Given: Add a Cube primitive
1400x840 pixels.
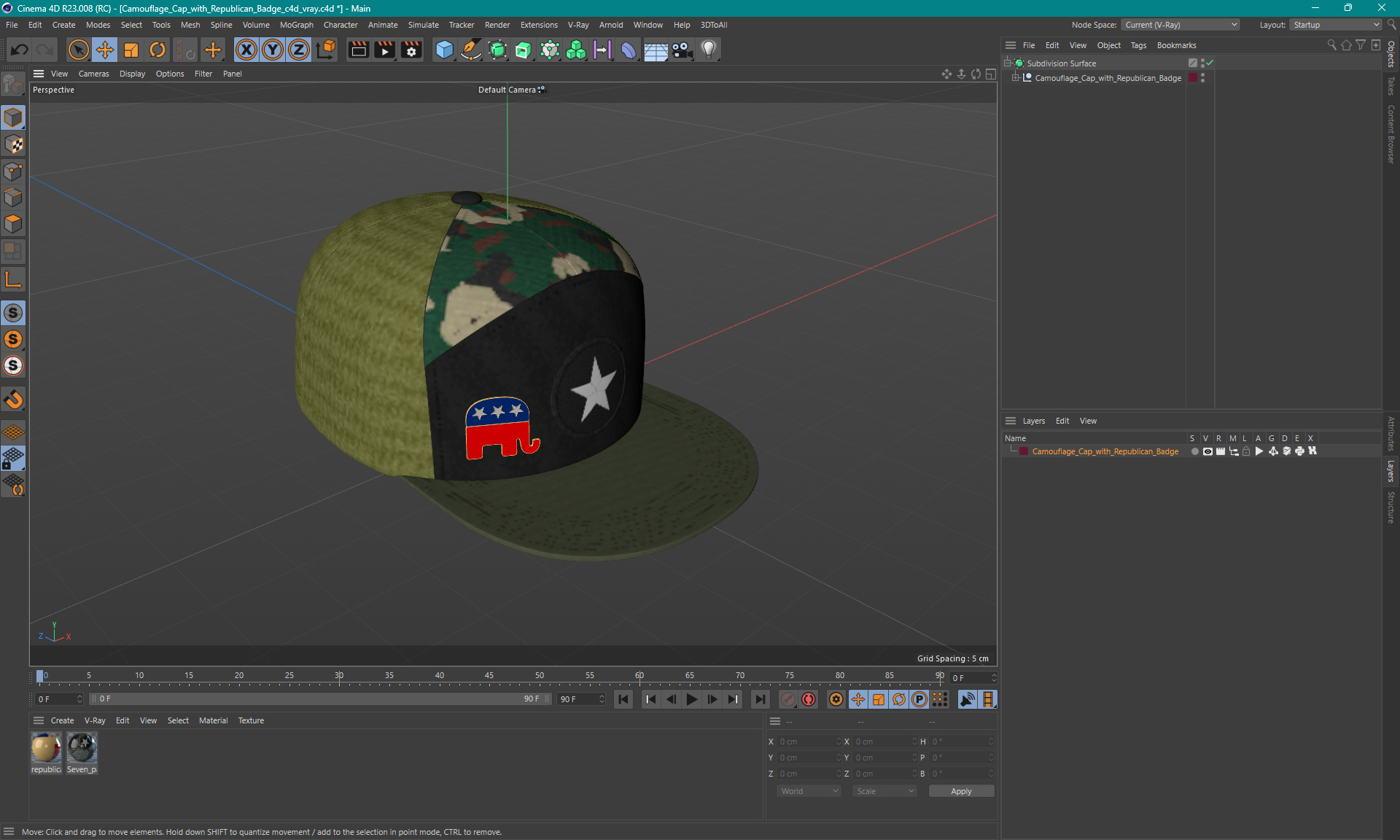Looking at the screenshot, I should (444, 50).
